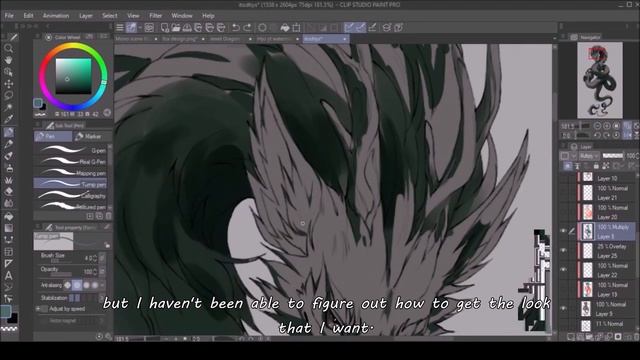Screen dimensions: 640x360
Task: Select the Ruler tool
Action: pos(8,264)
